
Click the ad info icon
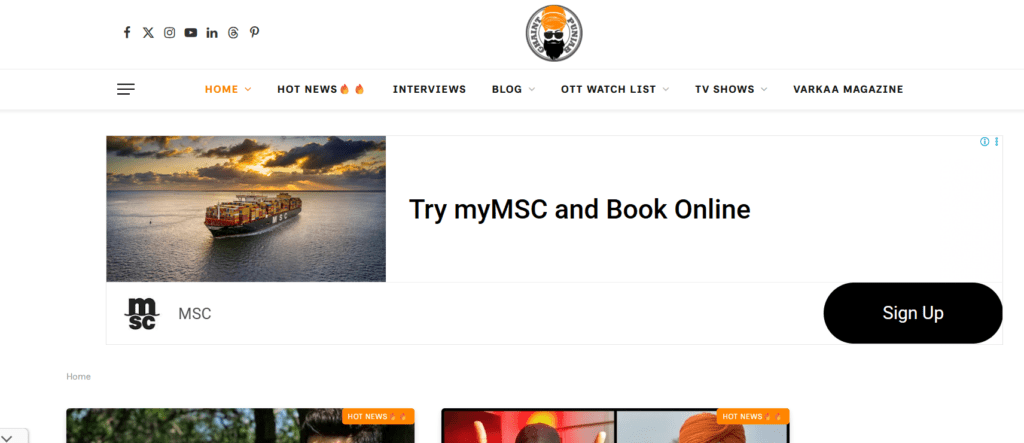984,142
